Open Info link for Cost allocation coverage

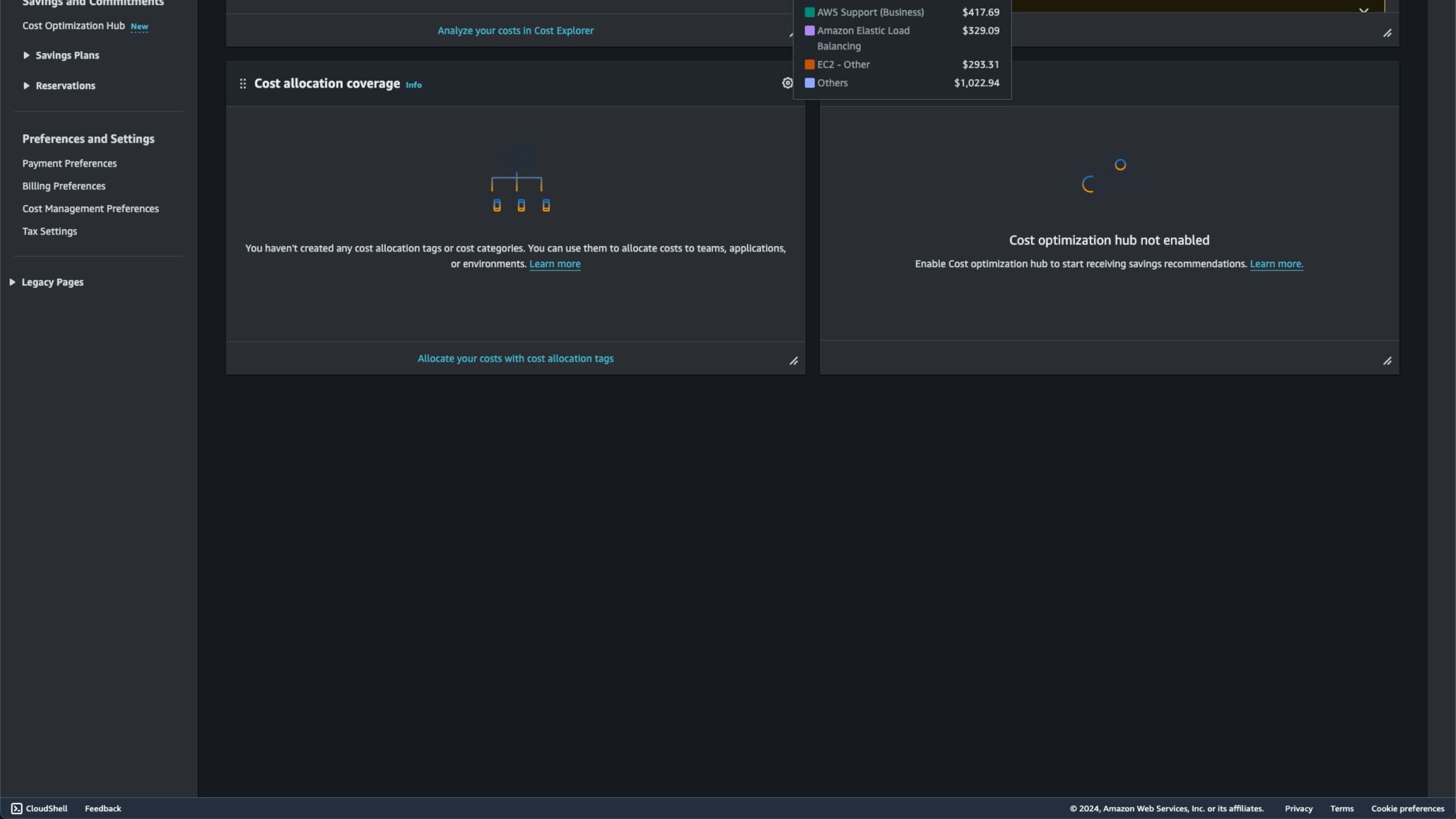click(x=413, y=85)
